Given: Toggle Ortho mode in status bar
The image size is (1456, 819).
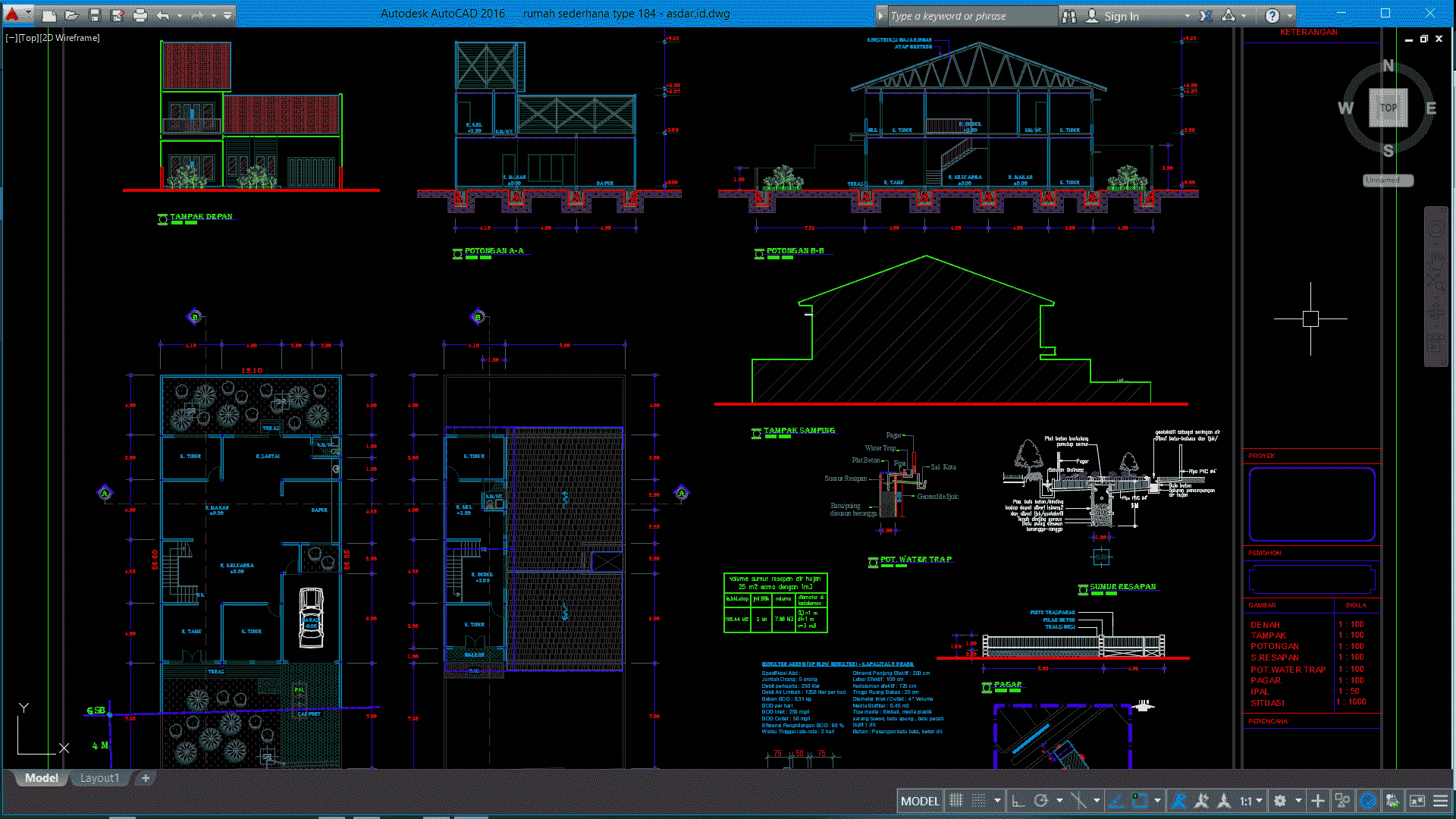Looking at the screenshot, I should 1018,801.
